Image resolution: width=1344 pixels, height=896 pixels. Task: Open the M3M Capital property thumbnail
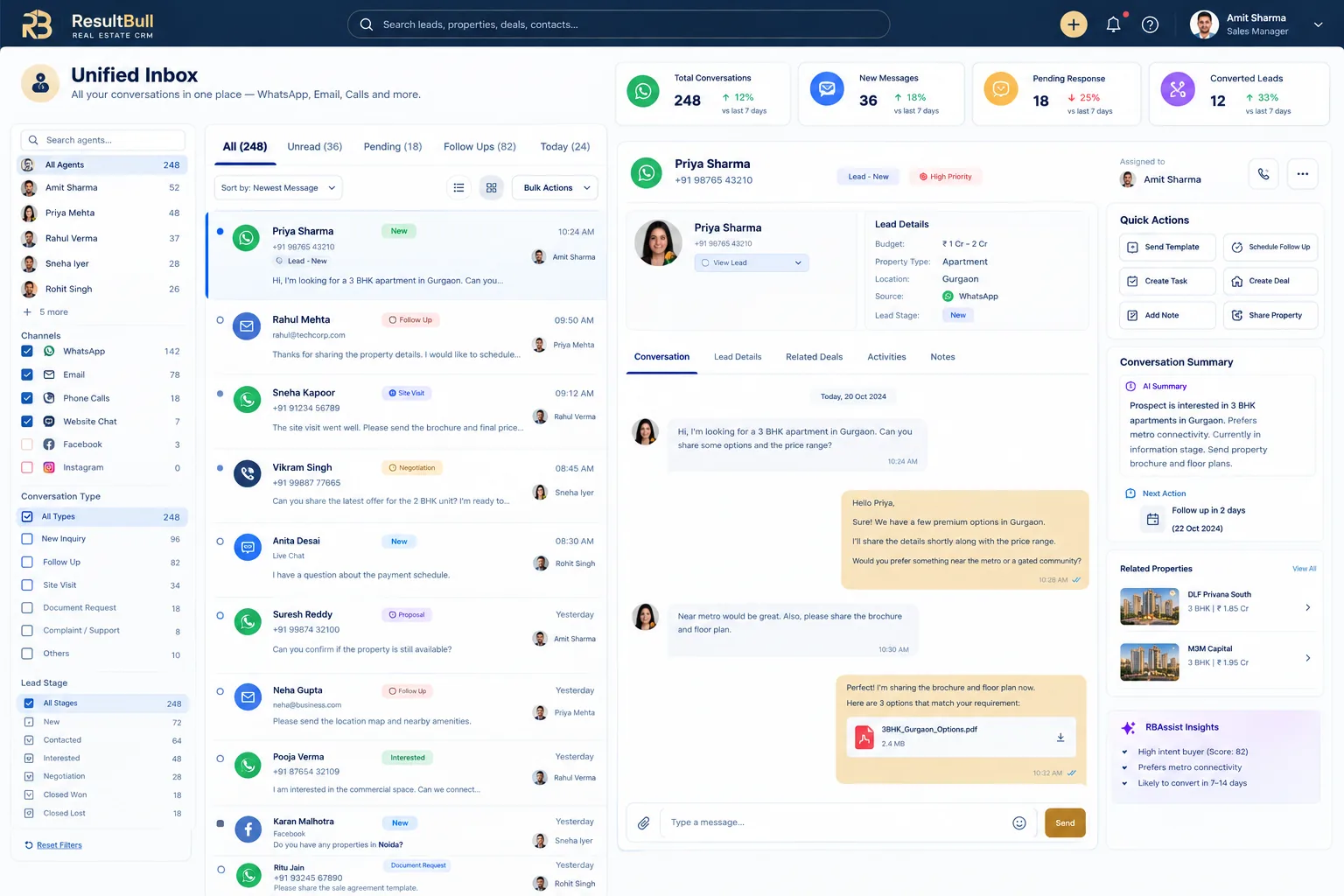(x=1150, y=662)
